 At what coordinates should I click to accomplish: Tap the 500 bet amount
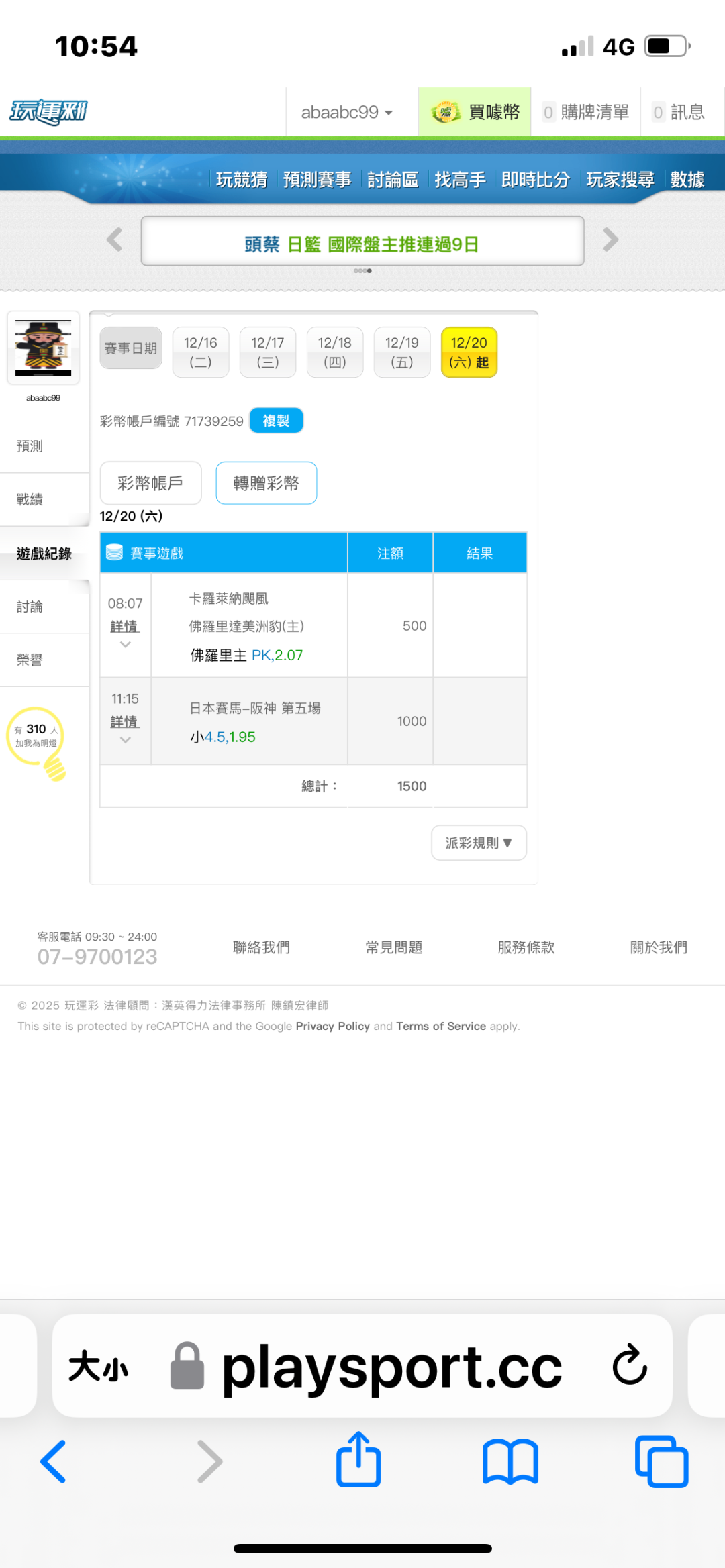(x=414, y=626)
